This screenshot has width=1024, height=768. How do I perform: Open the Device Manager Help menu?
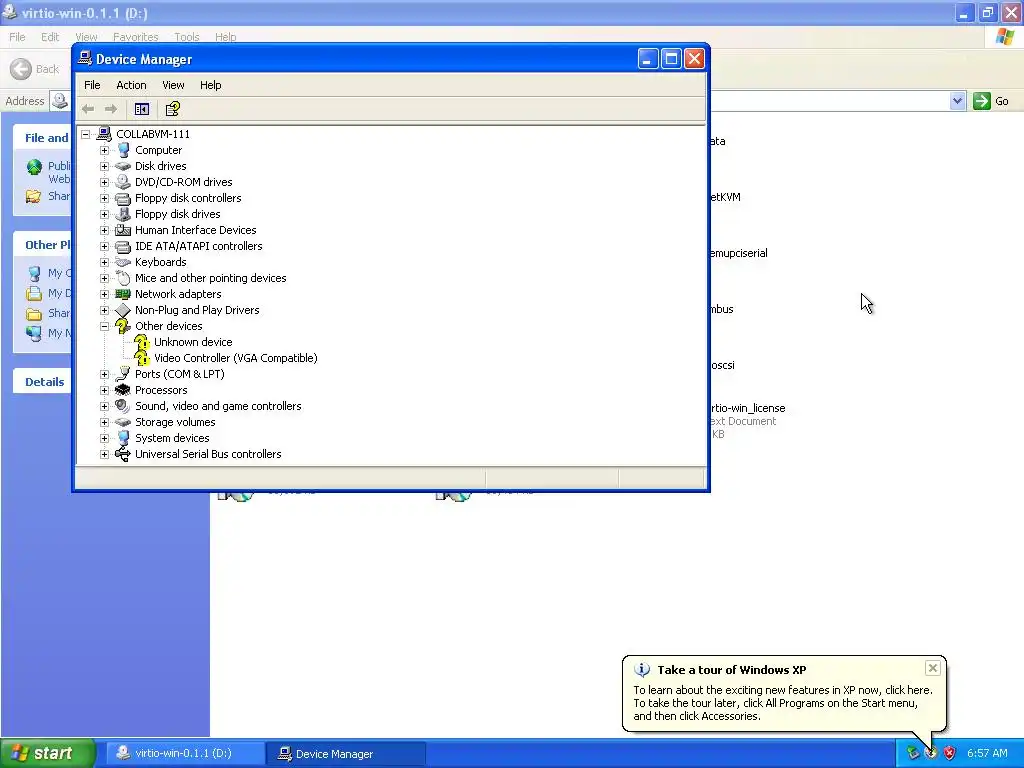(x=210, y=85)
